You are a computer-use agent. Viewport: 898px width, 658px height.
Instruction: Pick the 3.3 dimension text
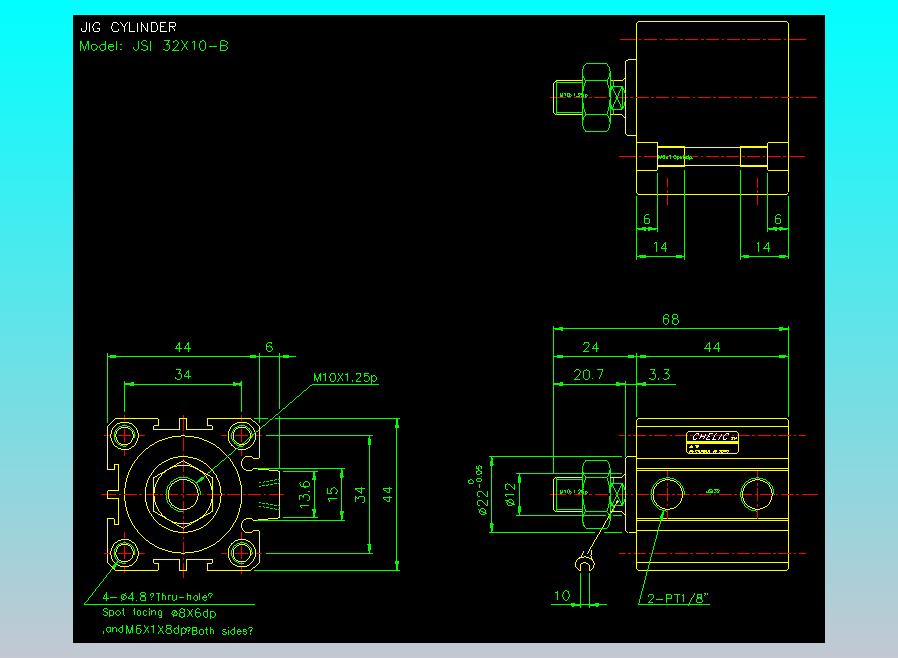tap(659, 375)
